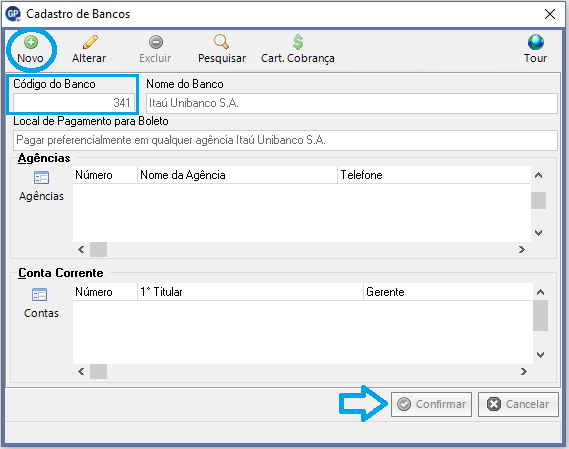Click the Excluir minus icon
569x449 pixels.
[x=156, y=42]
